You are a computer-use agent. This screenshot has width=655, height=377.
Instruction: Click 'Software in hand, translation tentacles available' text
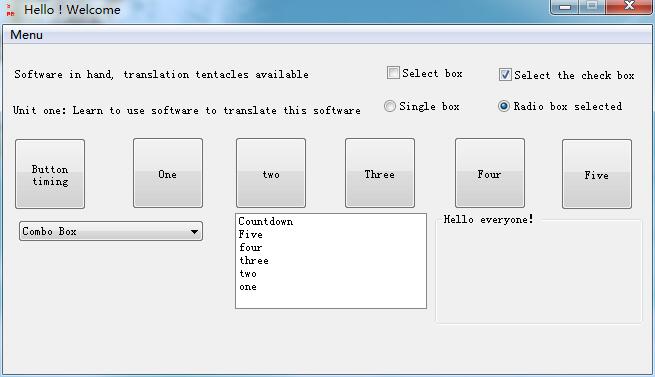pyautogui.click(x=162, y=74)
